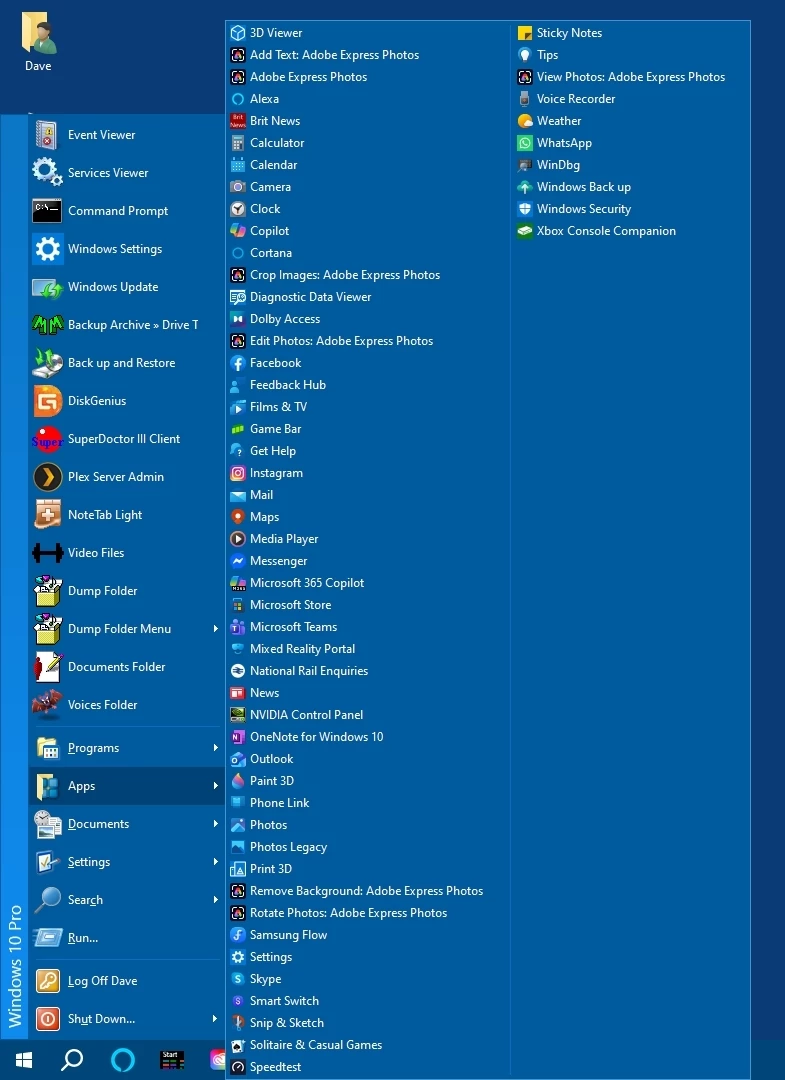
Task: Expand the Apps submenu arrow
Action: click(216, 786)
